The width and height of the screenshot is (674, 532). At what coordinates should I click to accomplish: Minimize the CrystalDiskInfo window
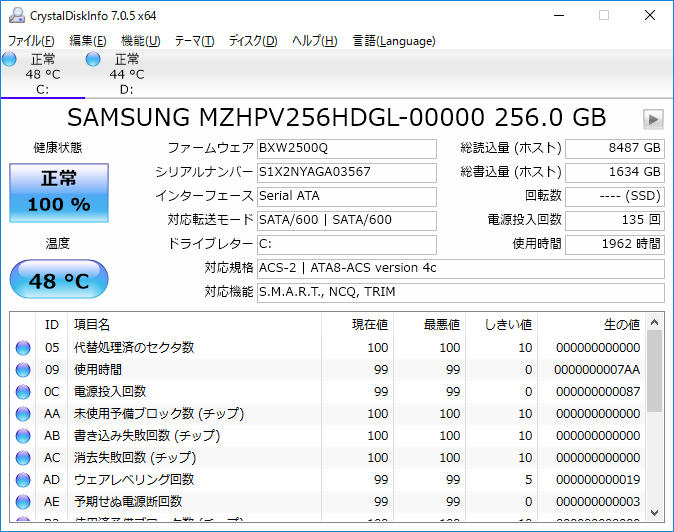point(559,15)
